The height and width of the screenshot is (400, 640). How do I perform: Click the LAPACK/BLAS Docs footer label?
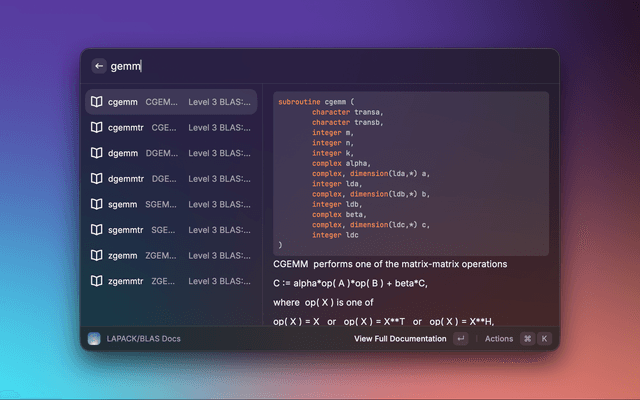coord(145,339)
